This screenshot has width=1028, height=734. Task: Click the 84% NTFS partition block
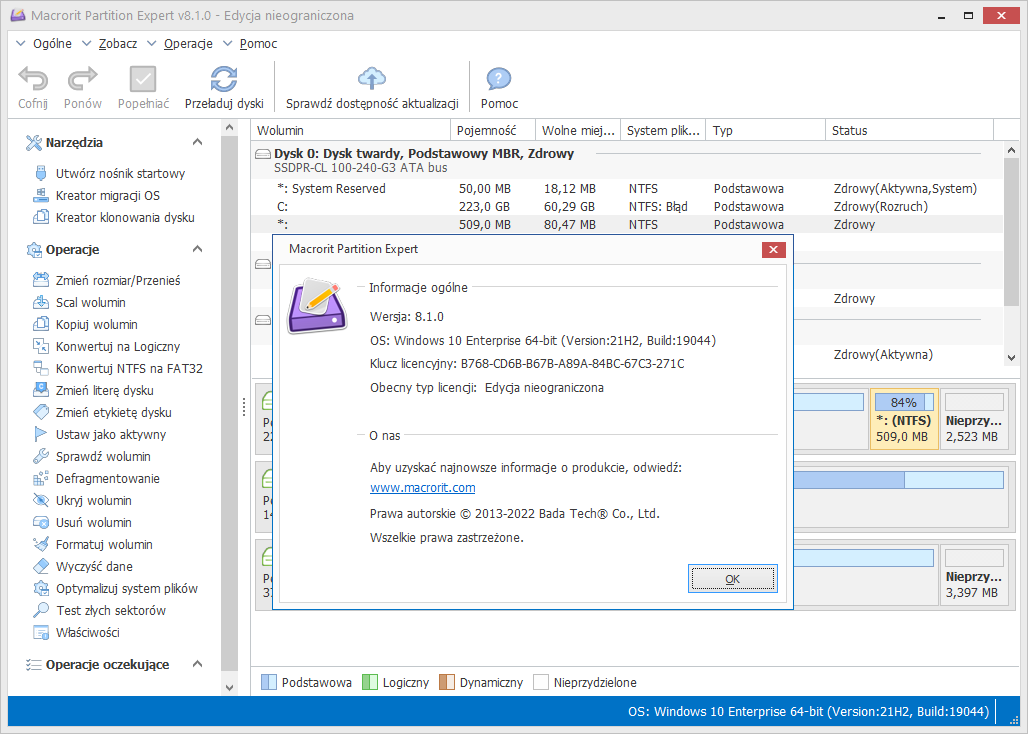pyautogui.click(x=903, y=419)
